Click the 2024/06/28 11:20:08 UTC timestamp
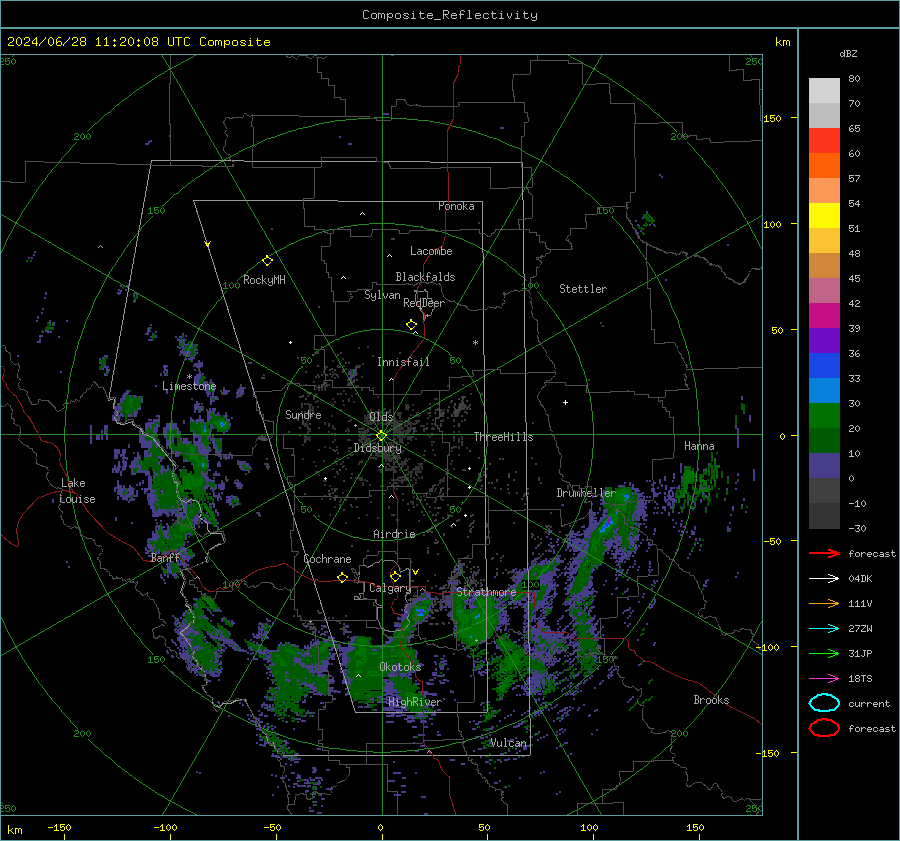This screenshot has height=841, width=900. (99, 42)
